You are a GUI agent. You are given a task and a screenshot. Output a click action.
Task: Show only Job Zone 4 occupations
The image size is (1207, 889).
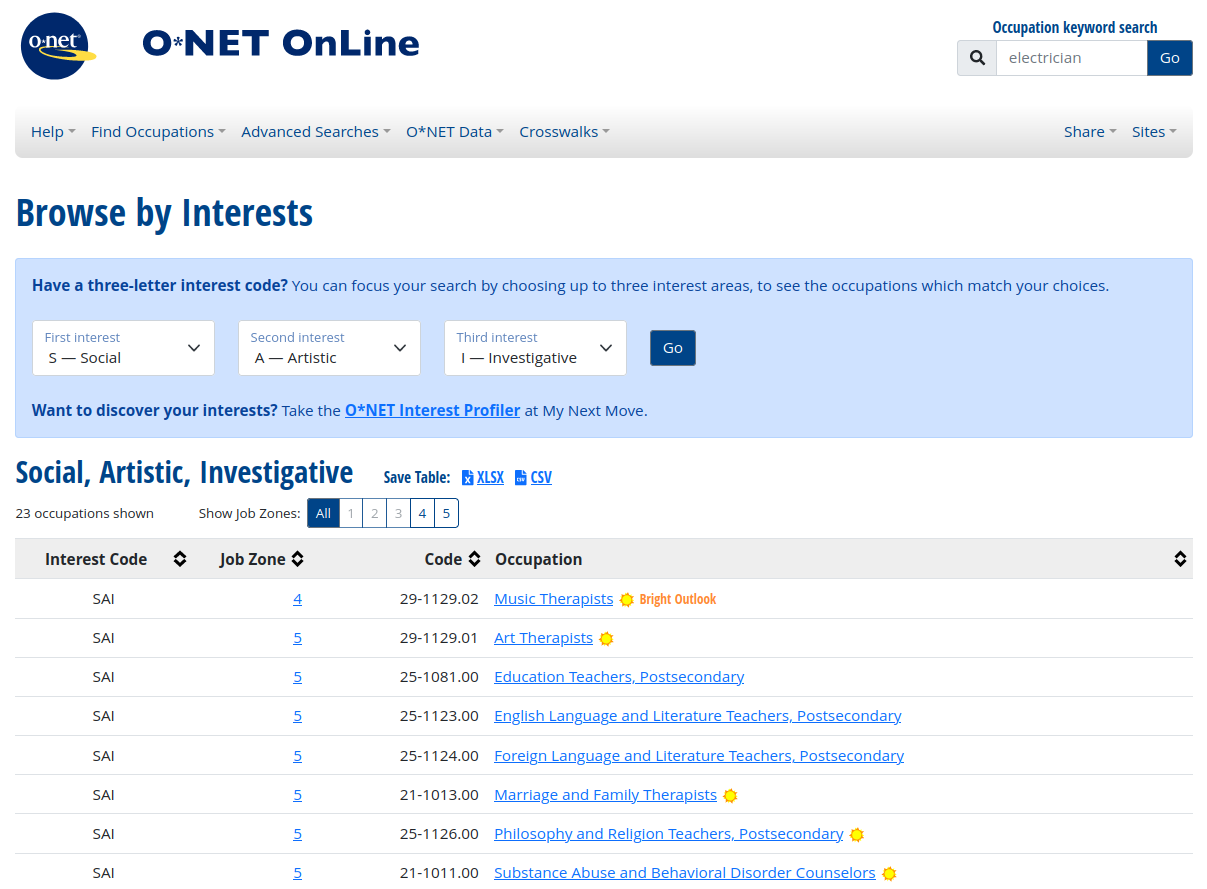422,513
